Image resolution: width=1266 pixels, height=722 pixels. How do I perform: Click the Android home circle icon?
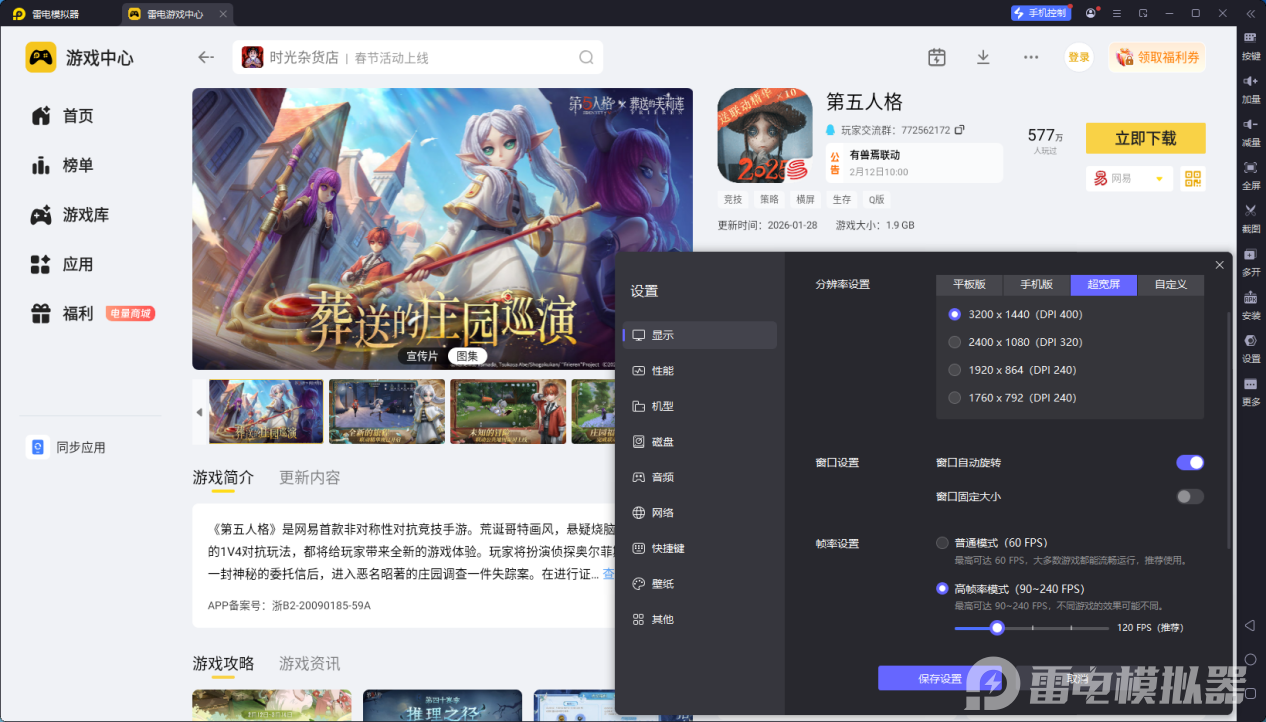(x=1250, y=659)
